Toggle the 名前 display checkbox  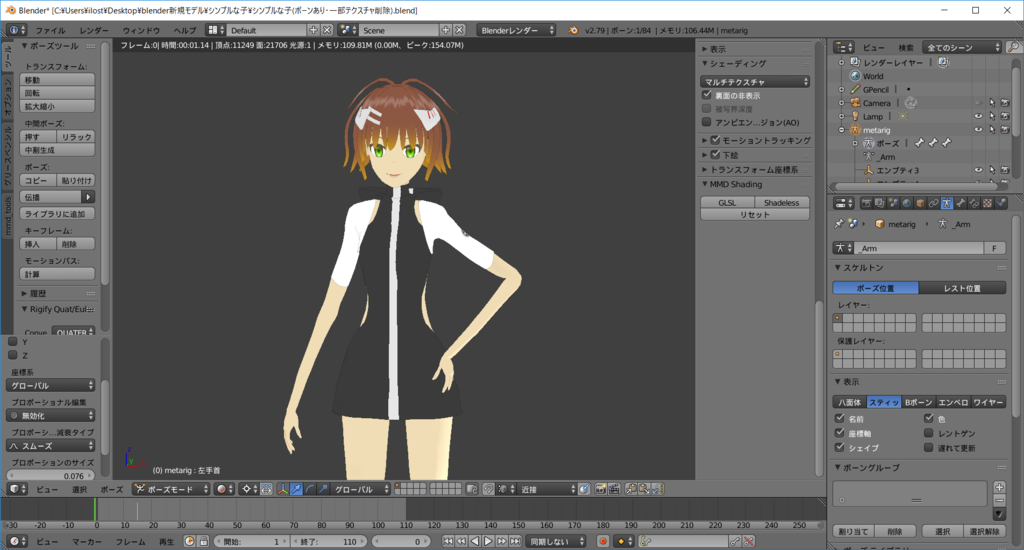tap(840, 418)
